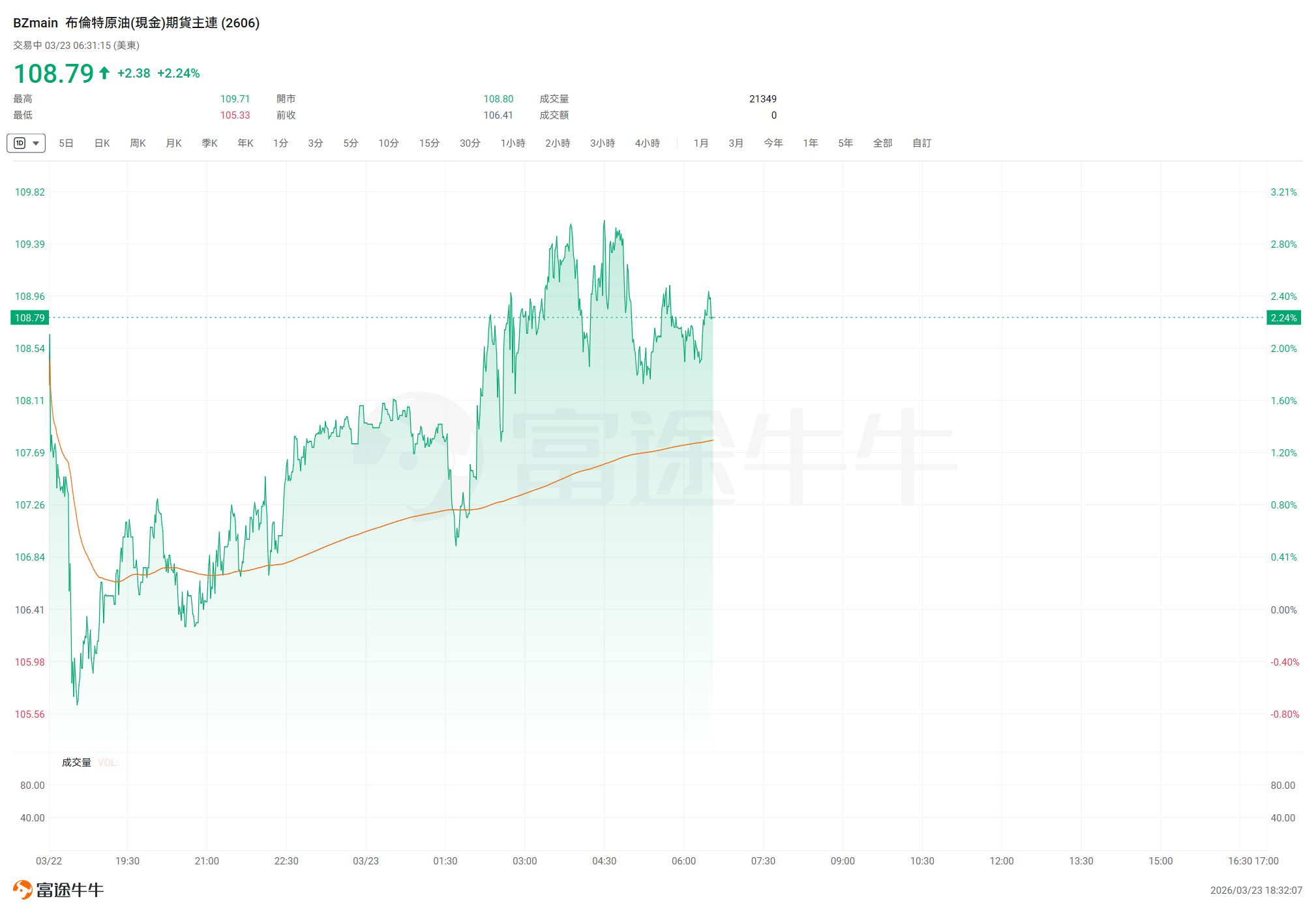This screenshot has height=912, width=1316.
Task: Show the 全部 full history range
Action: coord(882,143)
